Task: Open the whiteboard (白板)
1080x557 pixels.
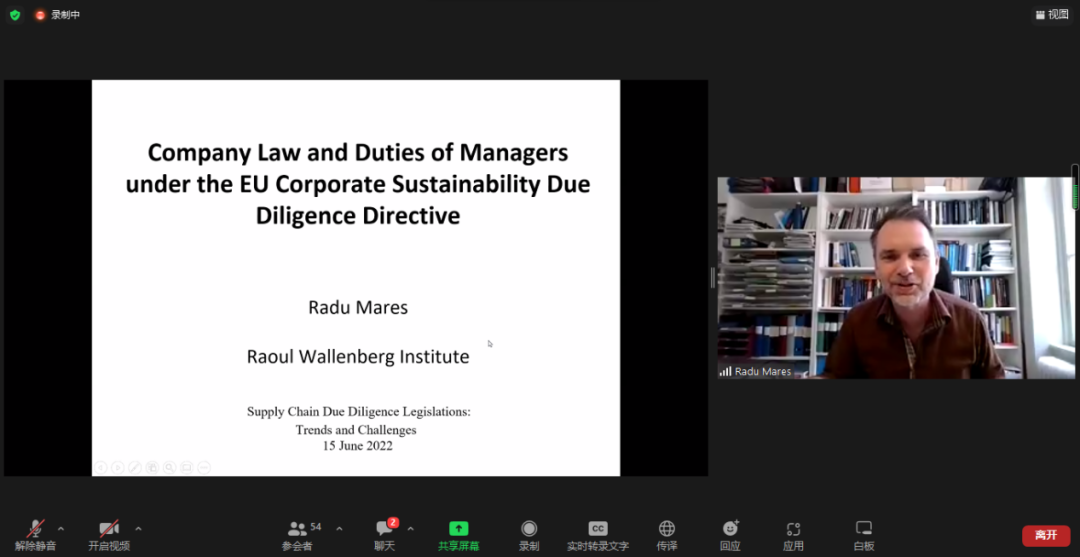Action: pyautogui.click(x=864, y=534)
